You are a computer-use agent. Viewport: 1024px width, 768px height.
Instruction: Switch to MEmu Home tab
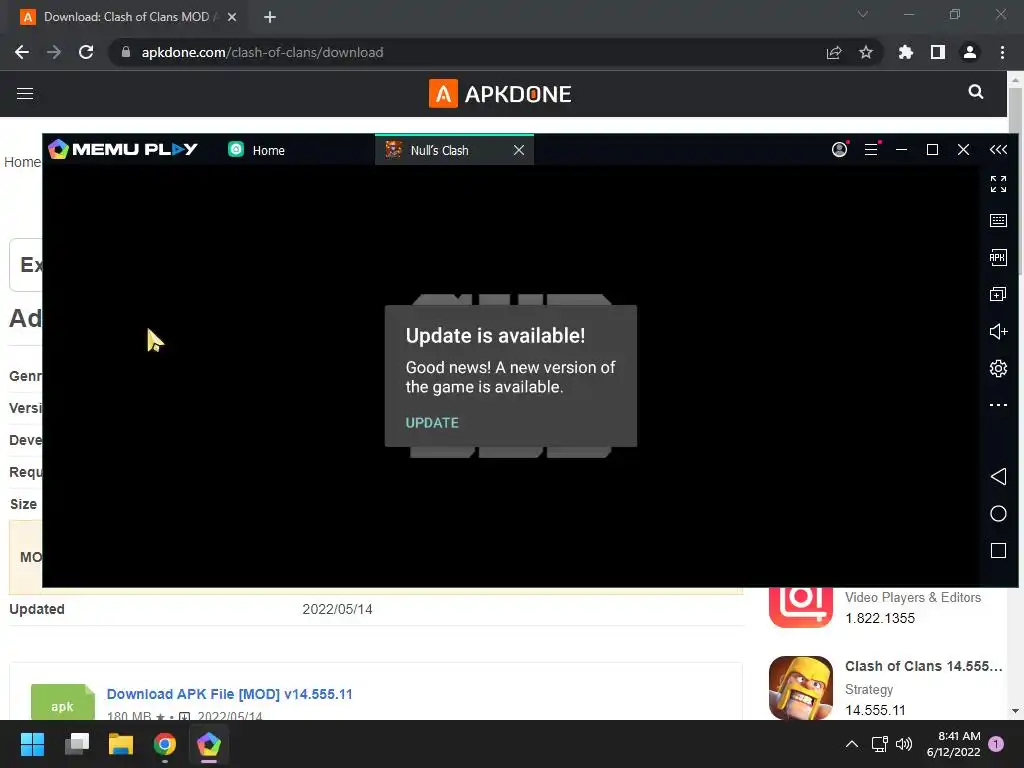point(257,150)
